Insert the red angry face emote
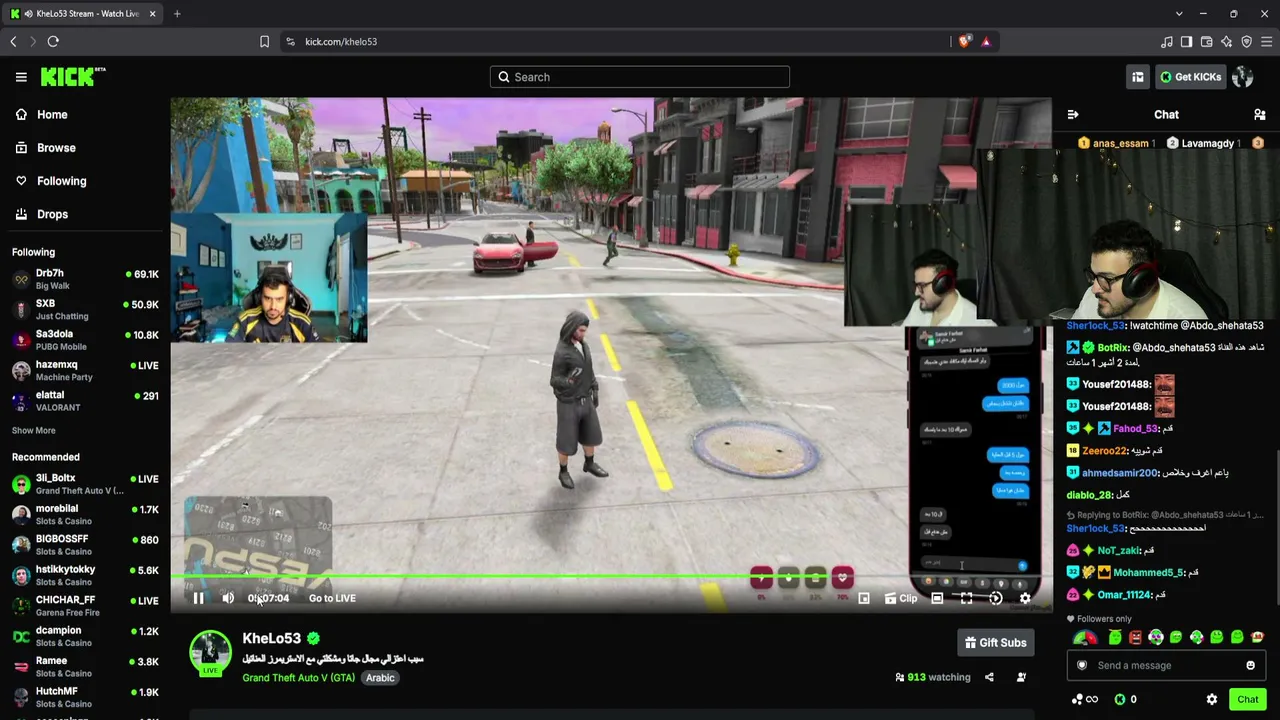This screenshot has height=720, width=1280. (1135, 638)
